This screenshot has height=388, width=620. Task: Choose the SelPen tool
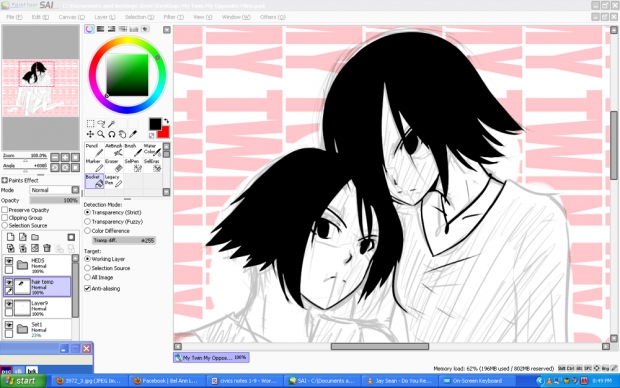133,165
